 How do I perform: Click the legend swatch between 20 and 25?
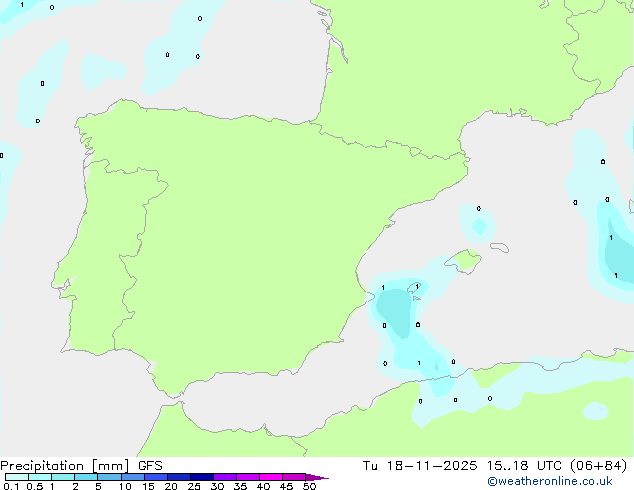point(178,477)
